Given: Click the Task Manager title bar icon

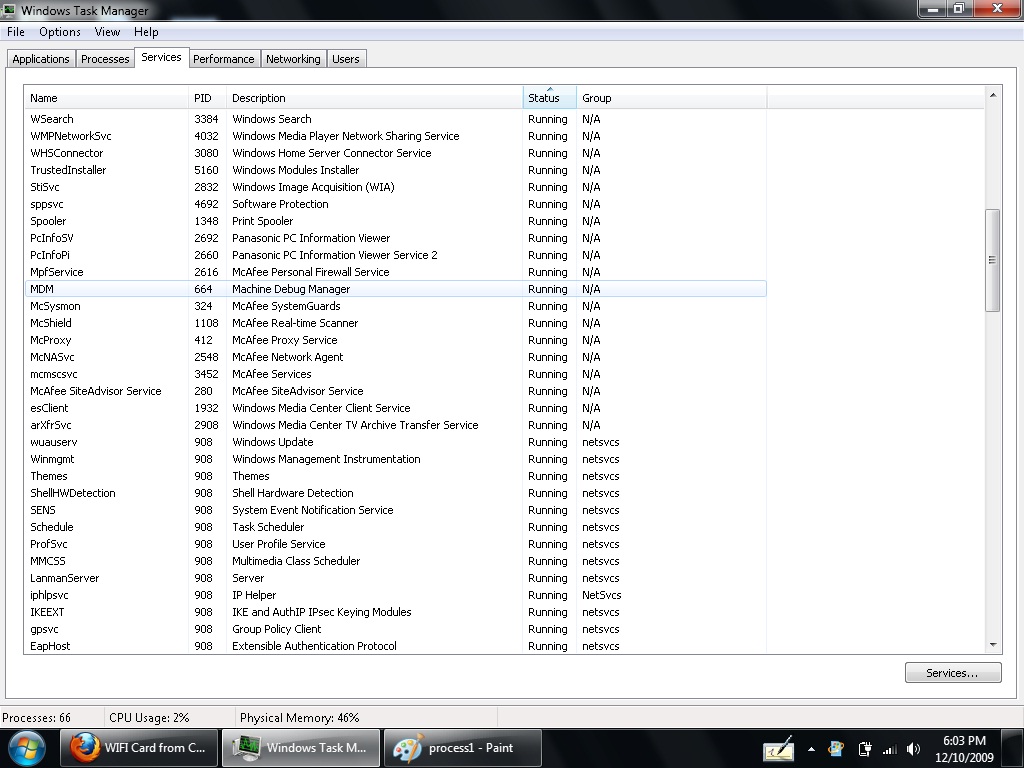Looking at the screenshot, I should coord(9,10).
